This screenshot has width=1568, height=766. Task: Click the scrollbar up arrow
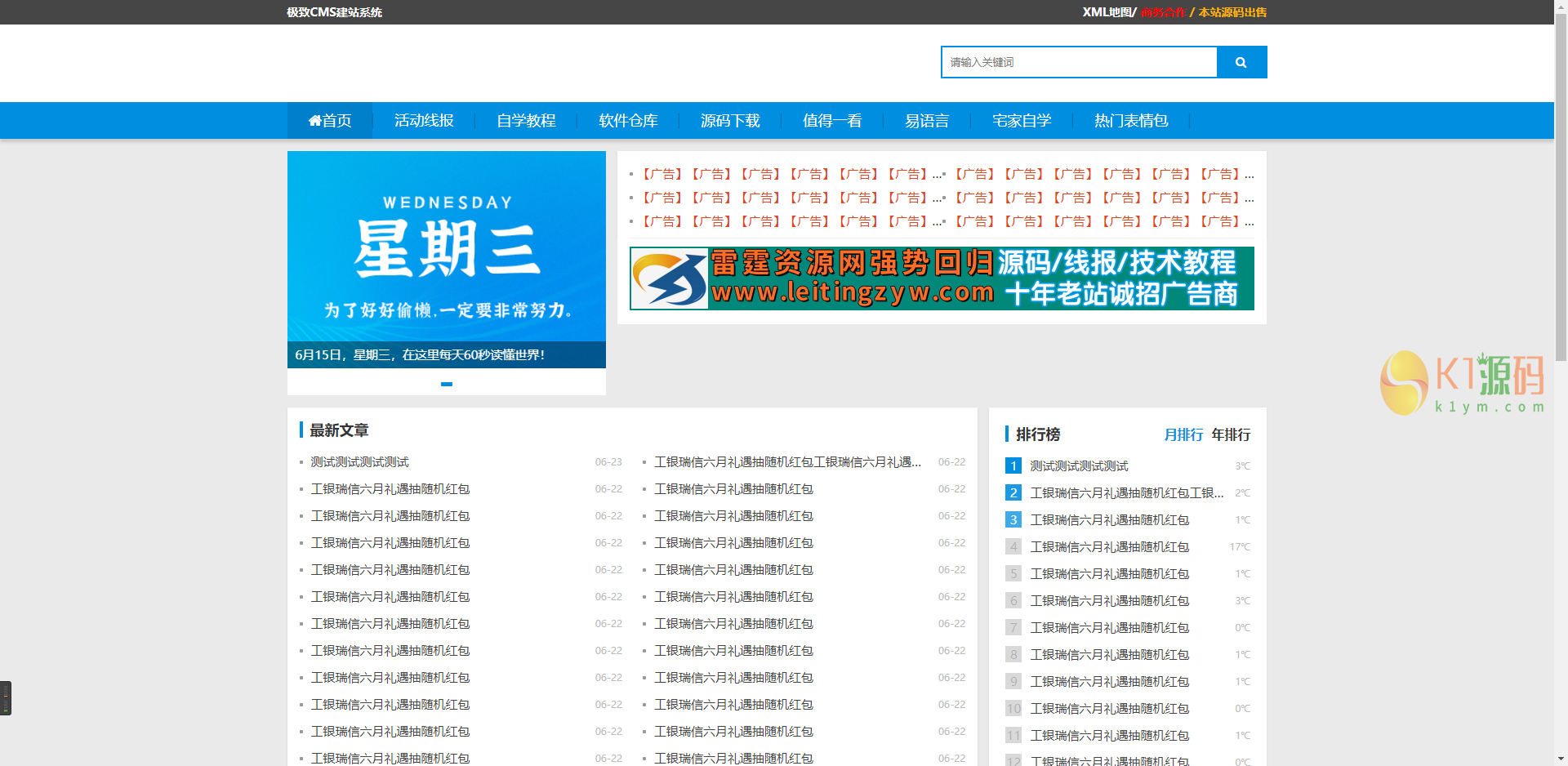1561,7
